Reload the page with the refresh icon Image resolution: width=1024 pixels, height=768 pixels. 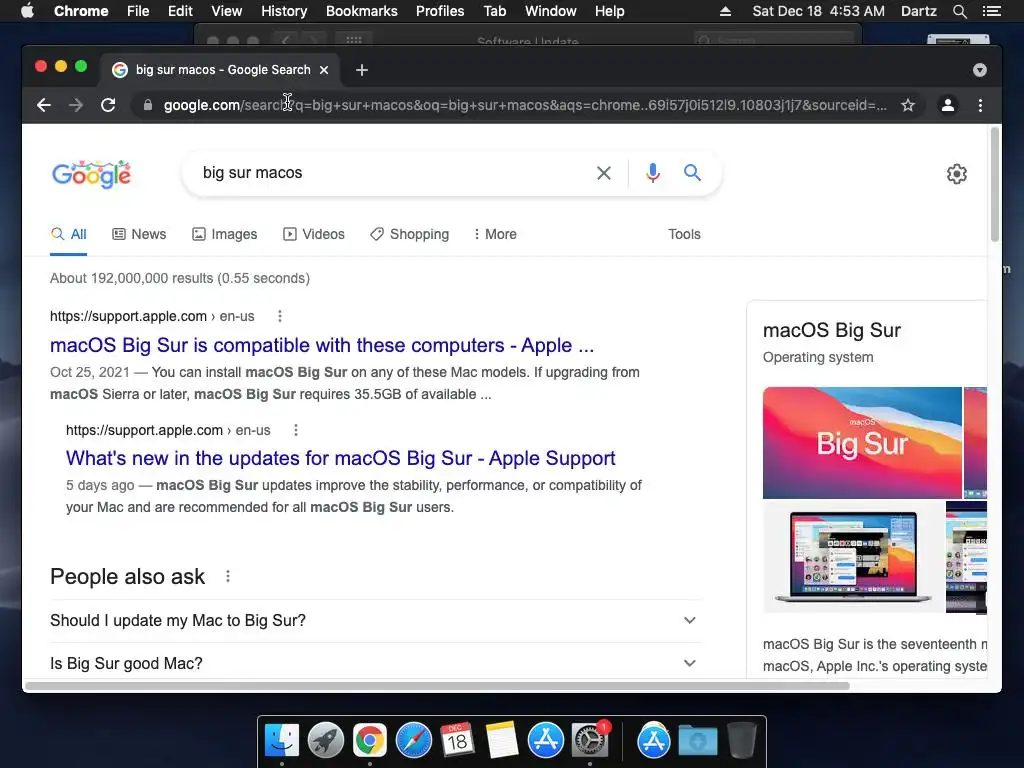[x=108, y=105]
